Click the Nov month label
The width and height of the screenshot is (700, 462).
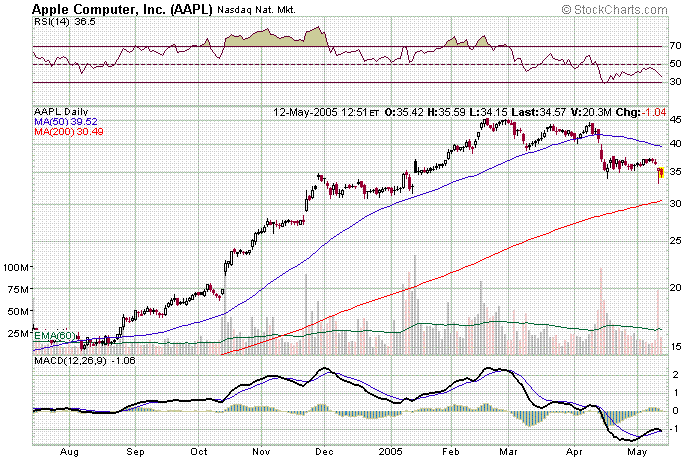[x=261, y=452]
